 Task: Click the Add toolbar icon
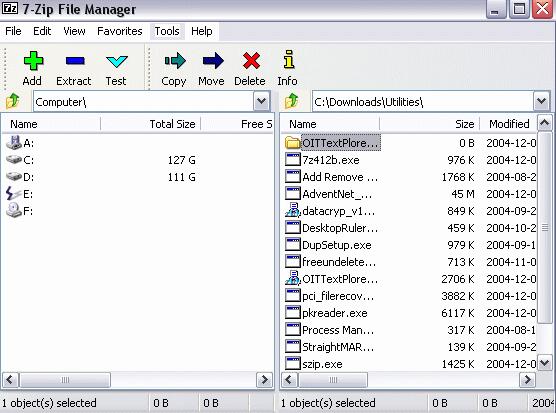[33, 61]
